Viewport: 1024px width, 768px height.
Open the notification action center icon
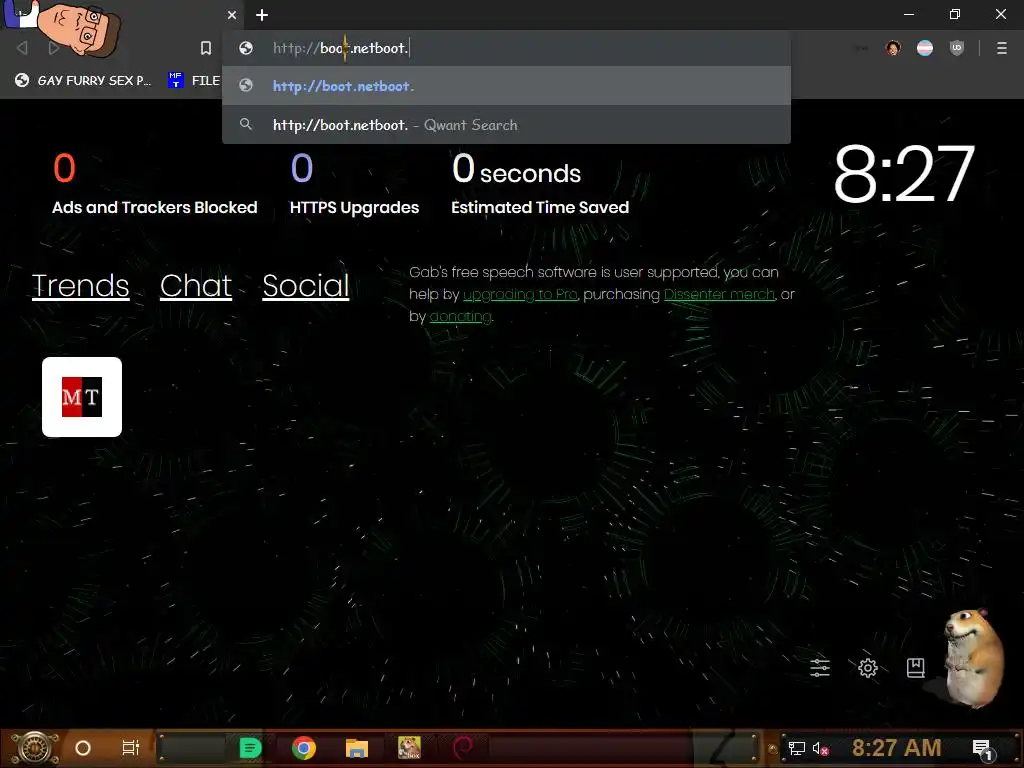click(x=982, y=748)
